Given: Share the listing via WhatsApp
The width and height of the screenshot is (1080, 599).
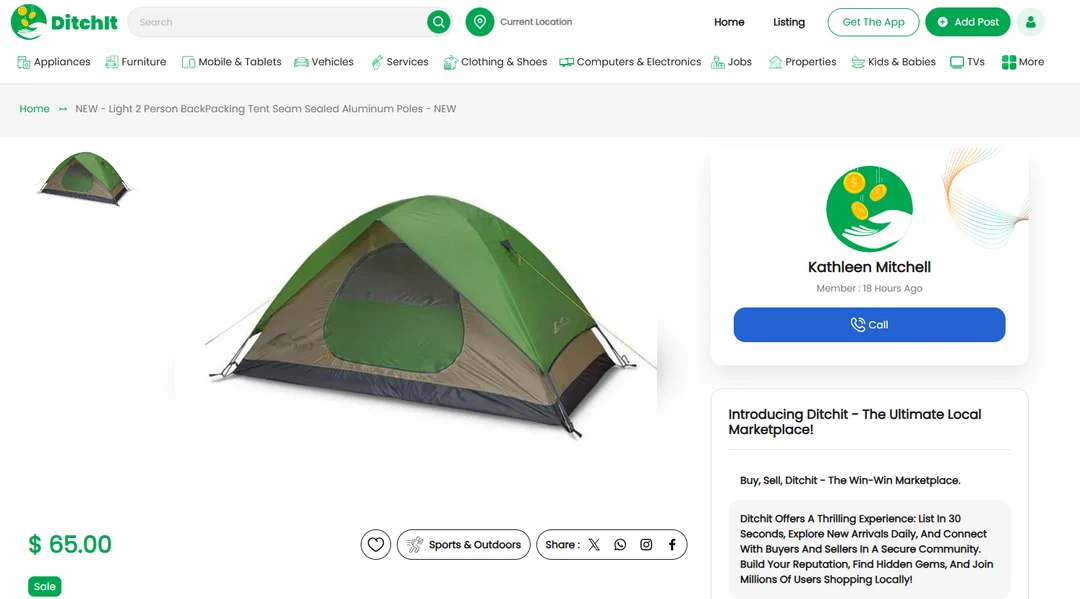Looking at the screenshot, I should tap(620, 544).
